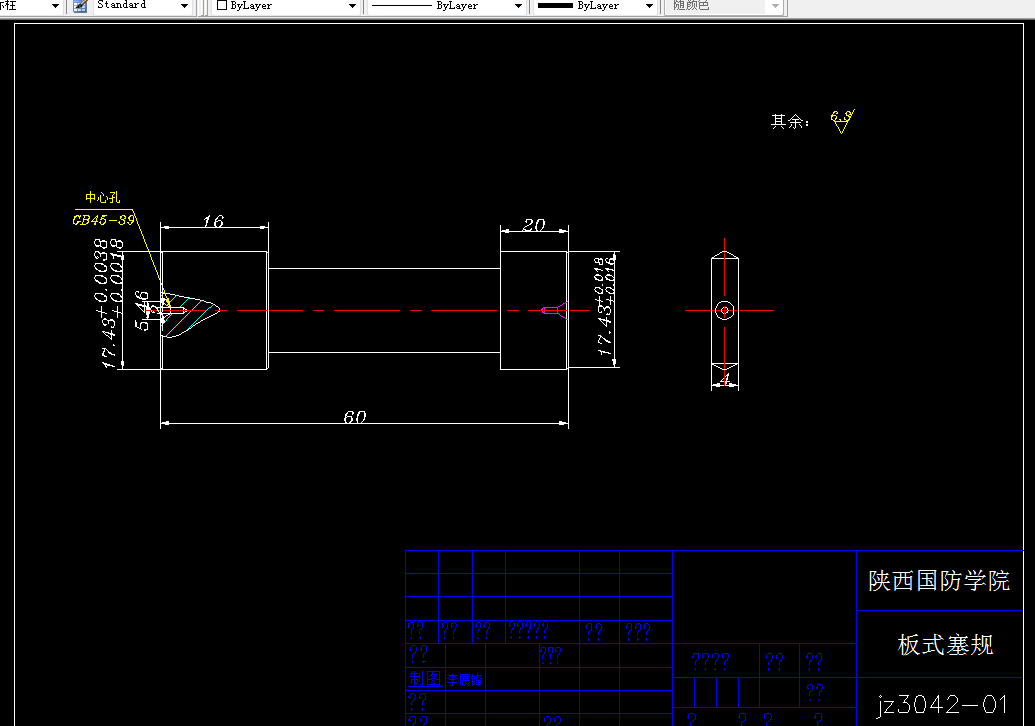1035x726 pixels.
Task: Select the 20 dimension text
Action: pyautogui.click(x=533, y=225)
